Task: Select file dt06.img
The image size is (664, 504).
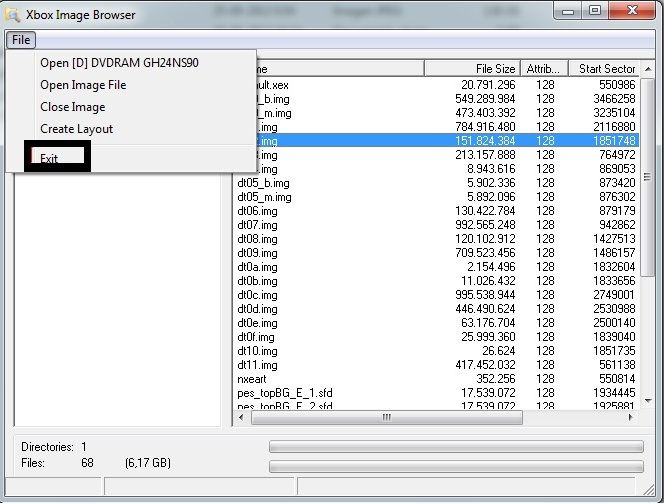Action: pos(436,211)
